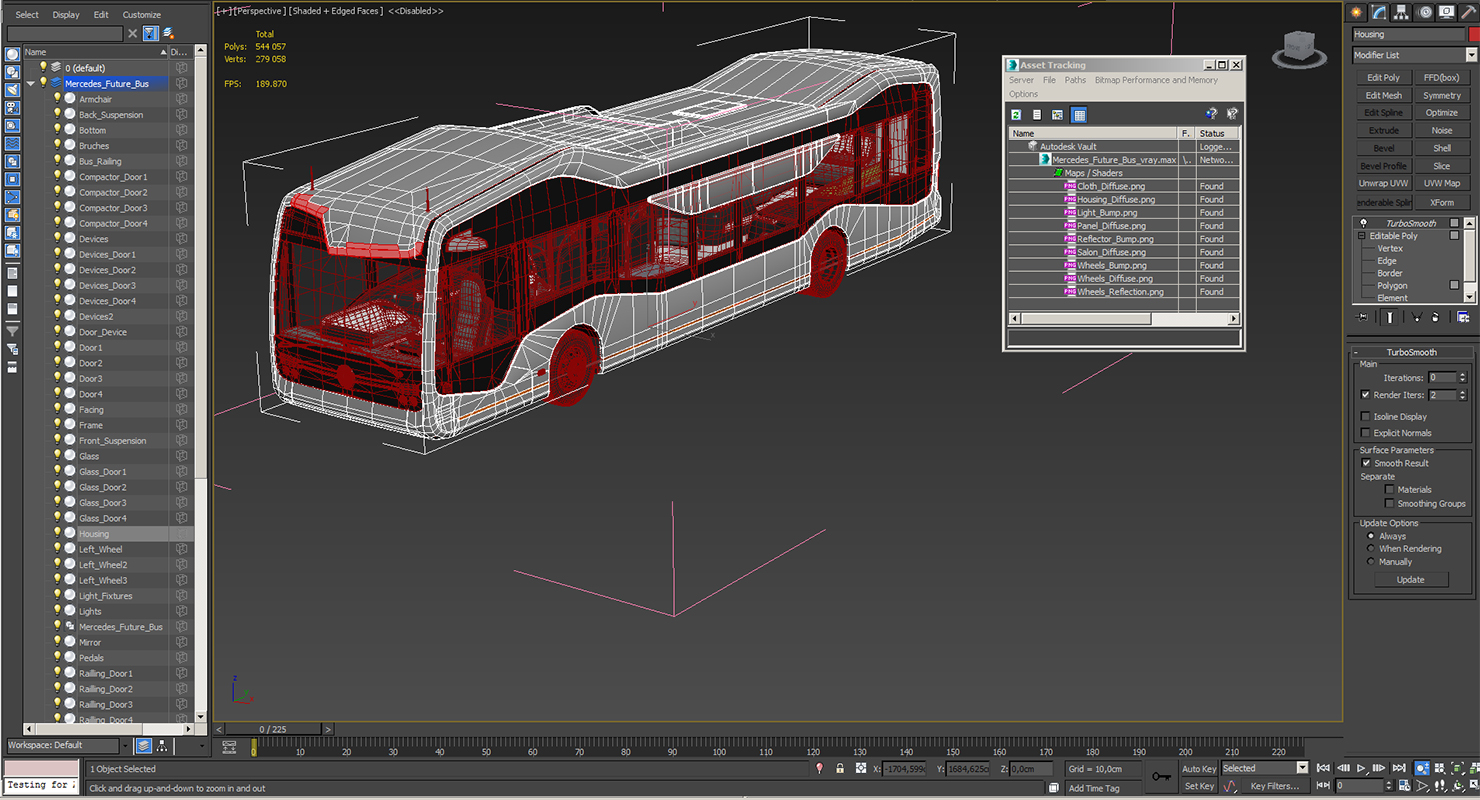Image resolution: width=1480 pixels, height=800 pixels.
Task: Select When Rendering radio button
Action: [1371, 549]
